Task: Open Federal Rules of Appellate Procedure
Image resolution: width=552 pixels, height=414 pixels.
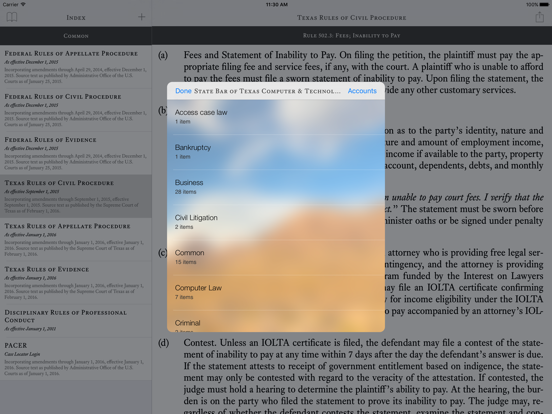Action: (x=76, y=67)
